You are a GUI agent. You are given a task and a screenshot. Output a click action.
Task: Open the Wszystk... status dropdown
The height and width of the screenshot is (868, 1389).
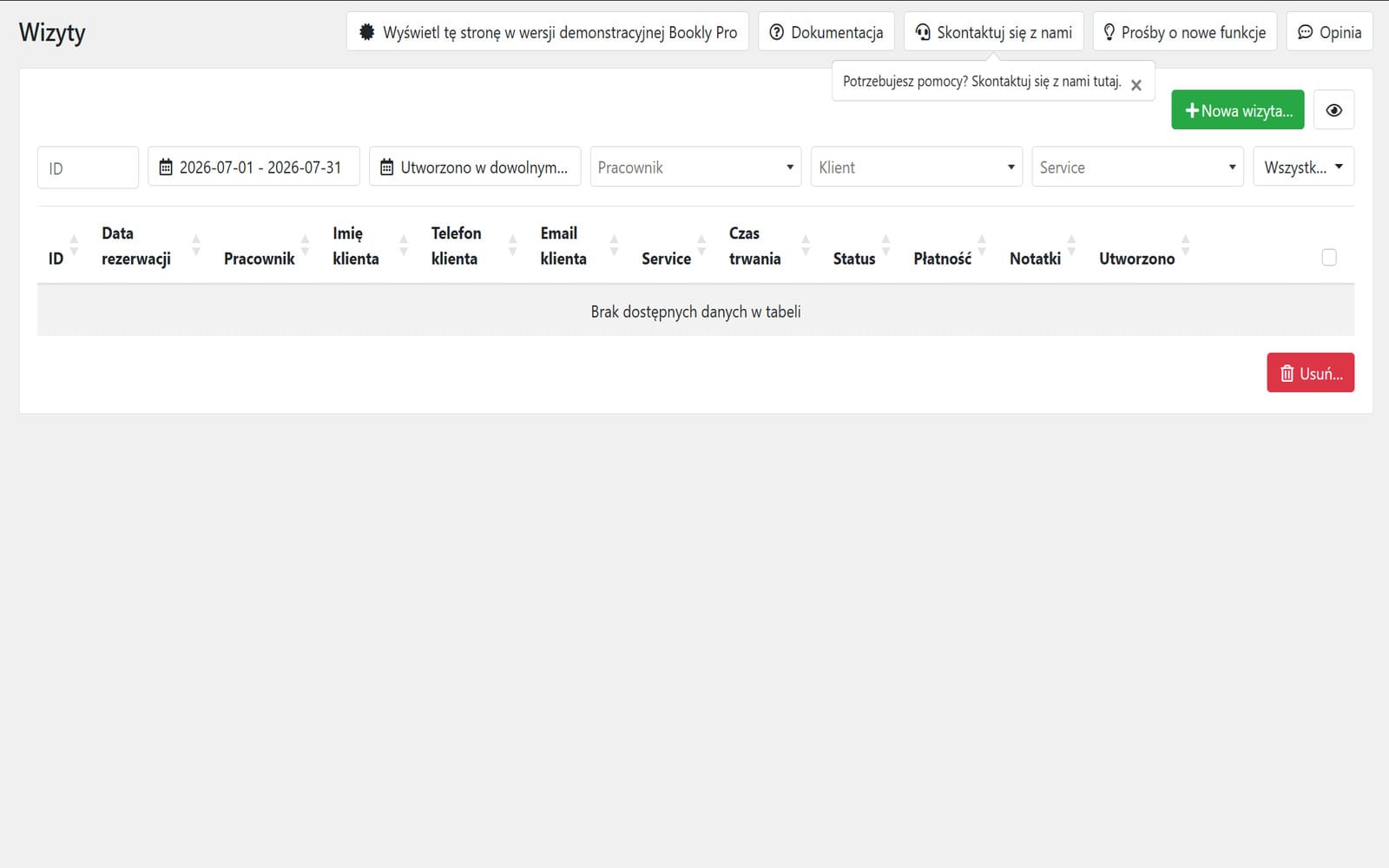[1303, 167]
